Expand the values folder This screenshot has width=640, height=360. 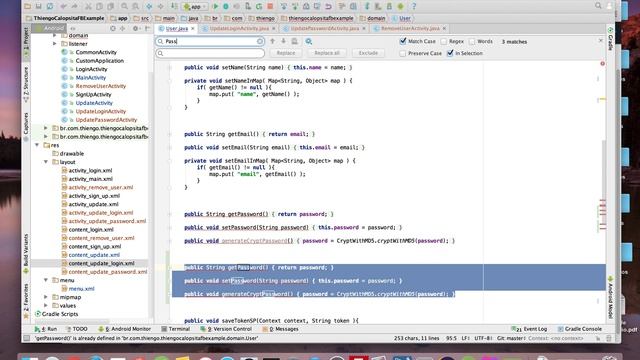[x=46, y=305]
